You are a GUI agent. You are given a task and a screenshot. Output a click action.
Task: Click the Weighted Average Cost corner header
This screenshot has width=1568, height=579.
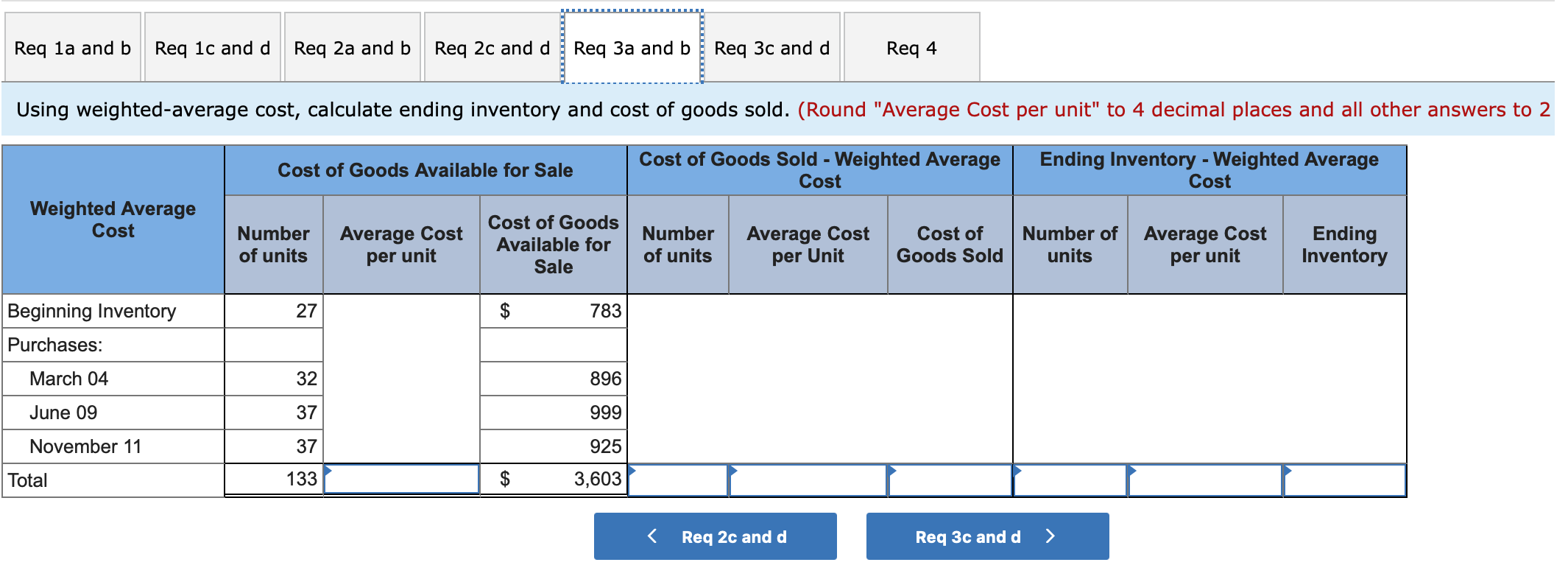coord(113,220)
